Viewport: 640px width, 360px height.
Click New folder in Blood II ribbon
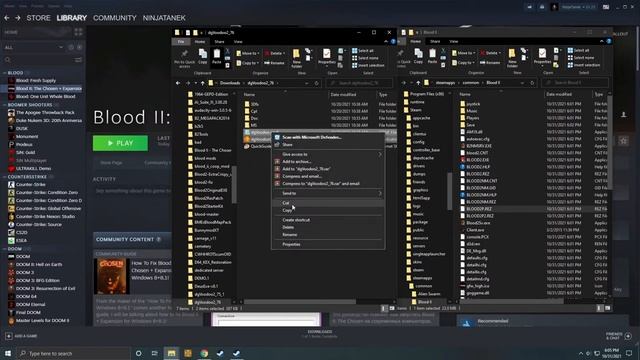click(512, 58)
